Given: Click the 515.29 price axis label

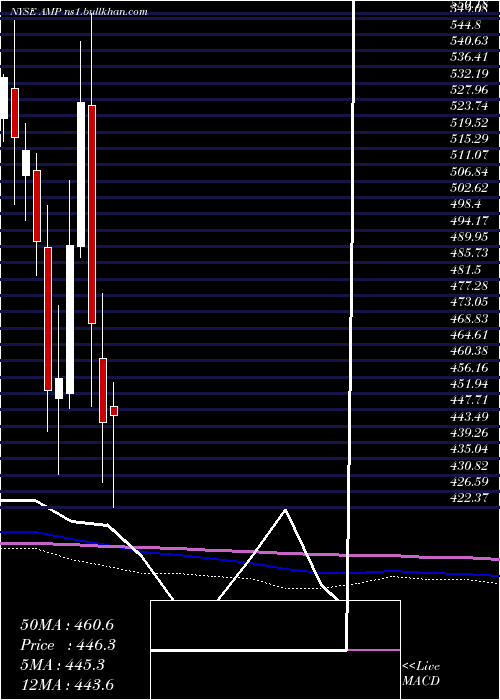Looking at the screenshot, I should [469, 139].
